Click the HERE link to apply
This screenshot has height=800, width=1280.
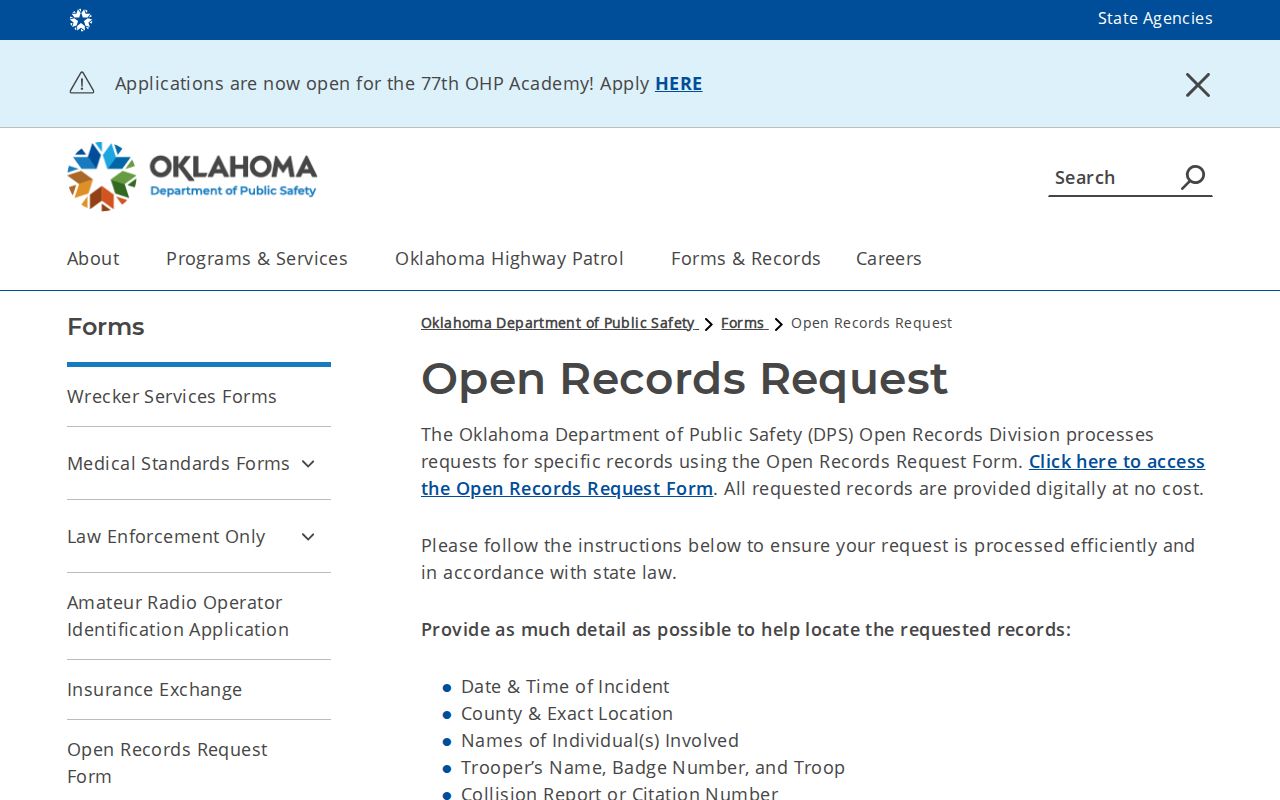coord(679,83)
